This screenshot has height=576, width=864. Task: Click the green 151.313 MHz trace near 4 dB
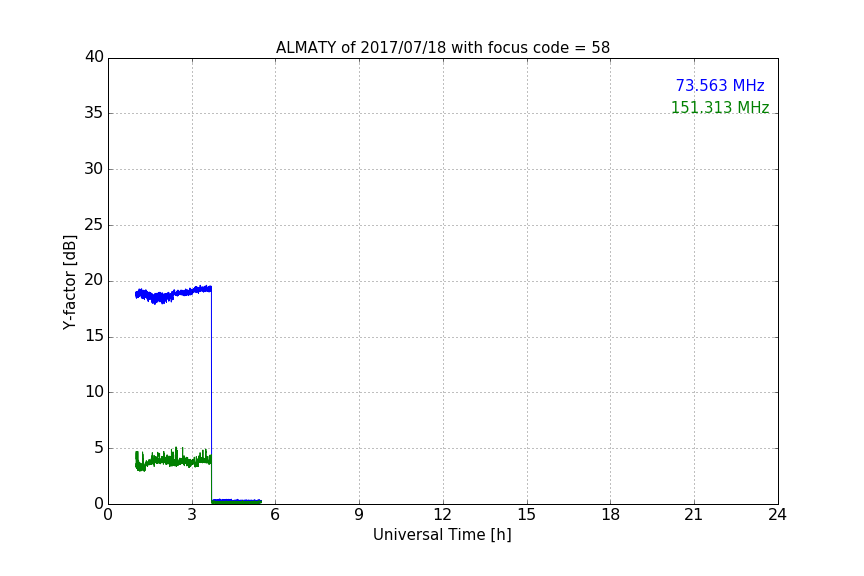tap(174, 459)
